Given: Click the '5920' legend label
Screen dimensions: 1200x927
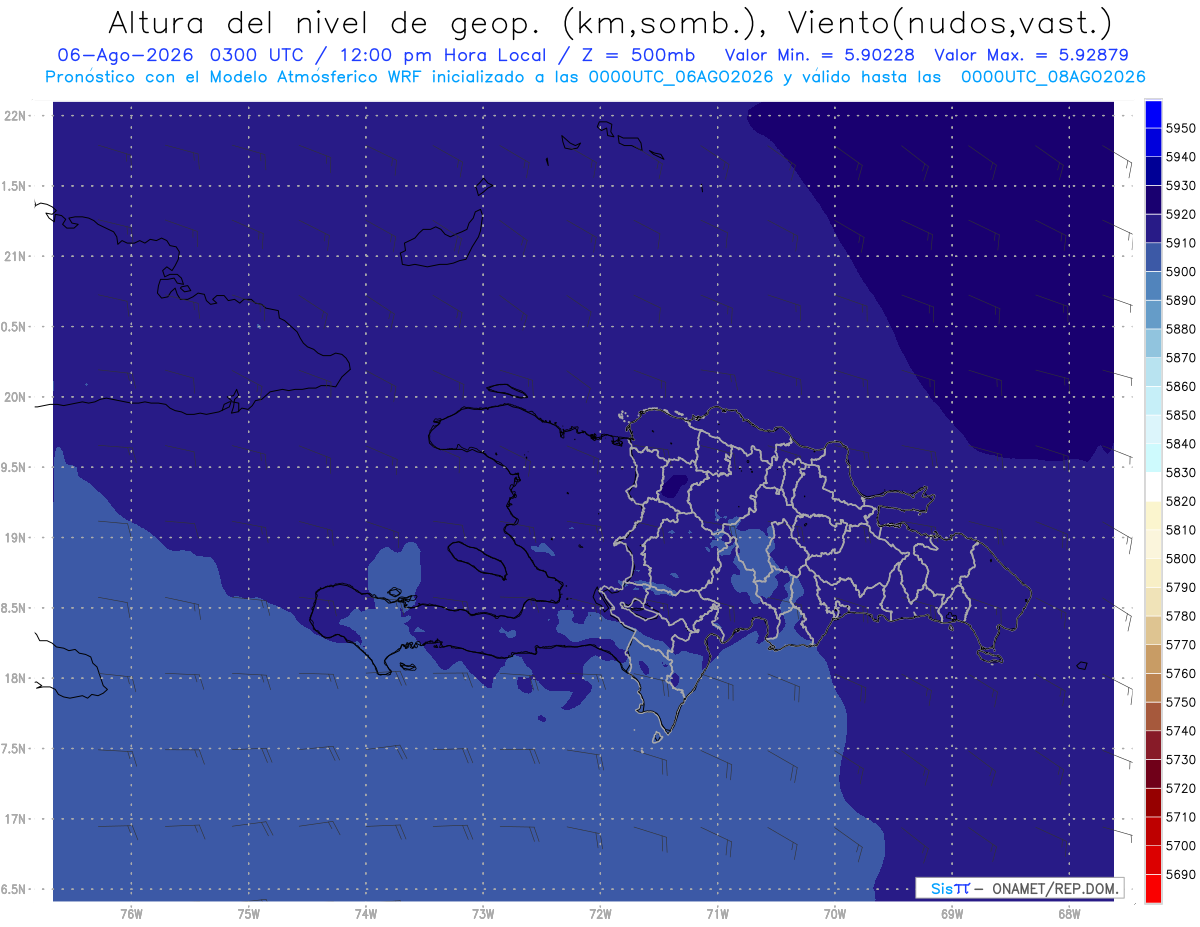Looking at the screenshot, I should [1180, 214].
